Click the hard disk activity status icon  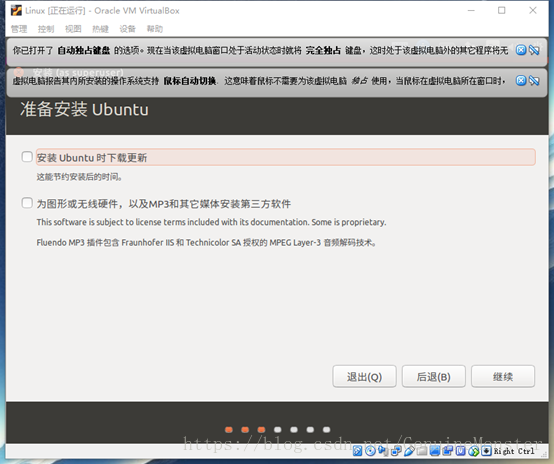pyautogui.click(x=357, y=451)
